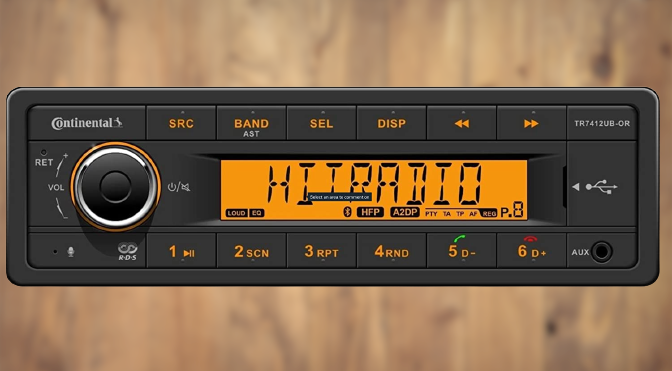Toggle preset 4 RND random button
Image resolution: width=672 pixels, height=371 pixels.
(x=391, y=251)
